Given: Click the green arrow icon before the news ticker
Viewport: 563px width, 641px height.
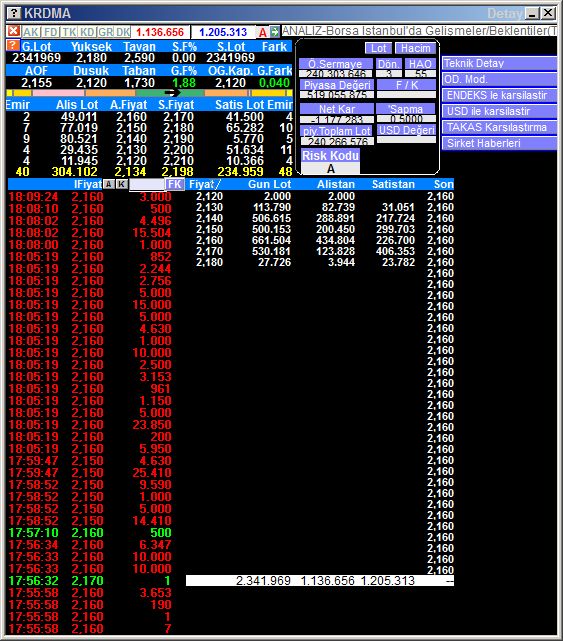Looking at the screenshot, I should 274,31.
